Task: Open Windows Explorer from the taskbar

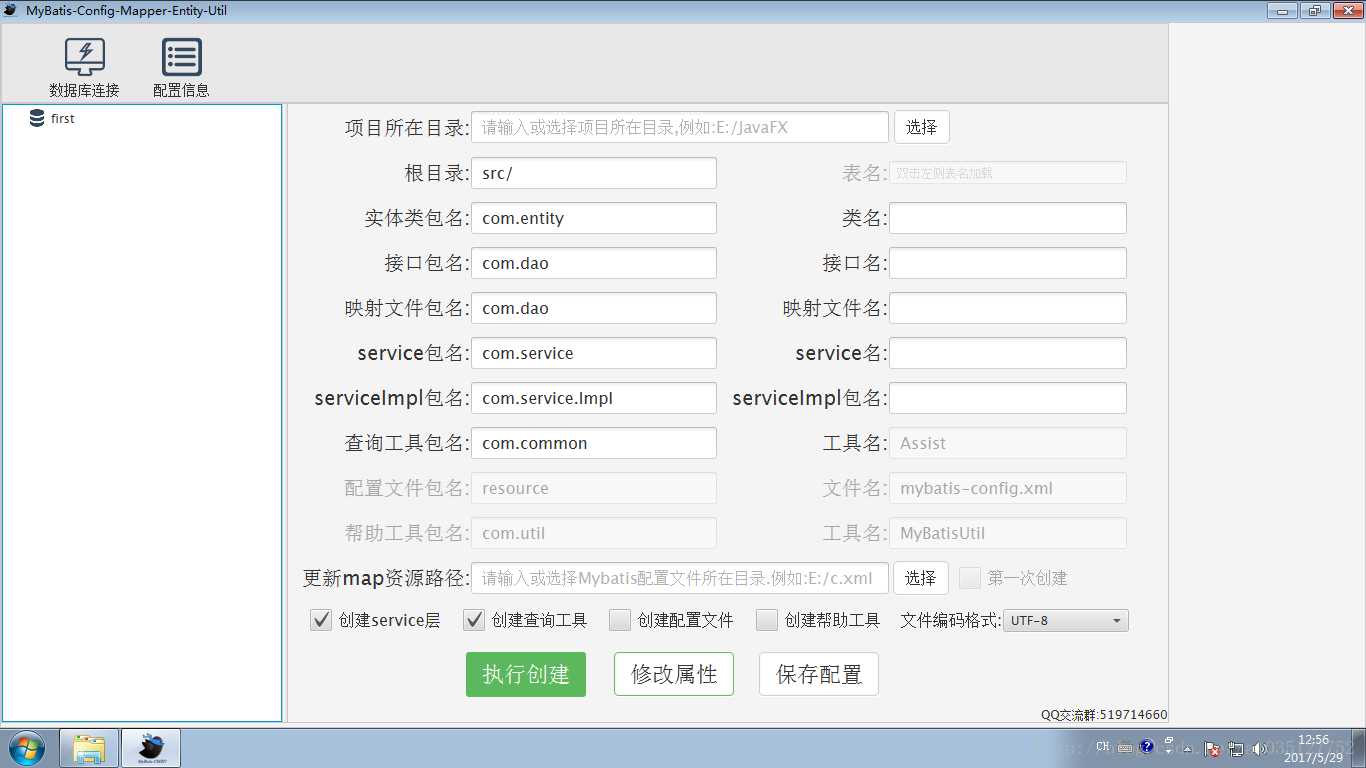Action: 90,748
